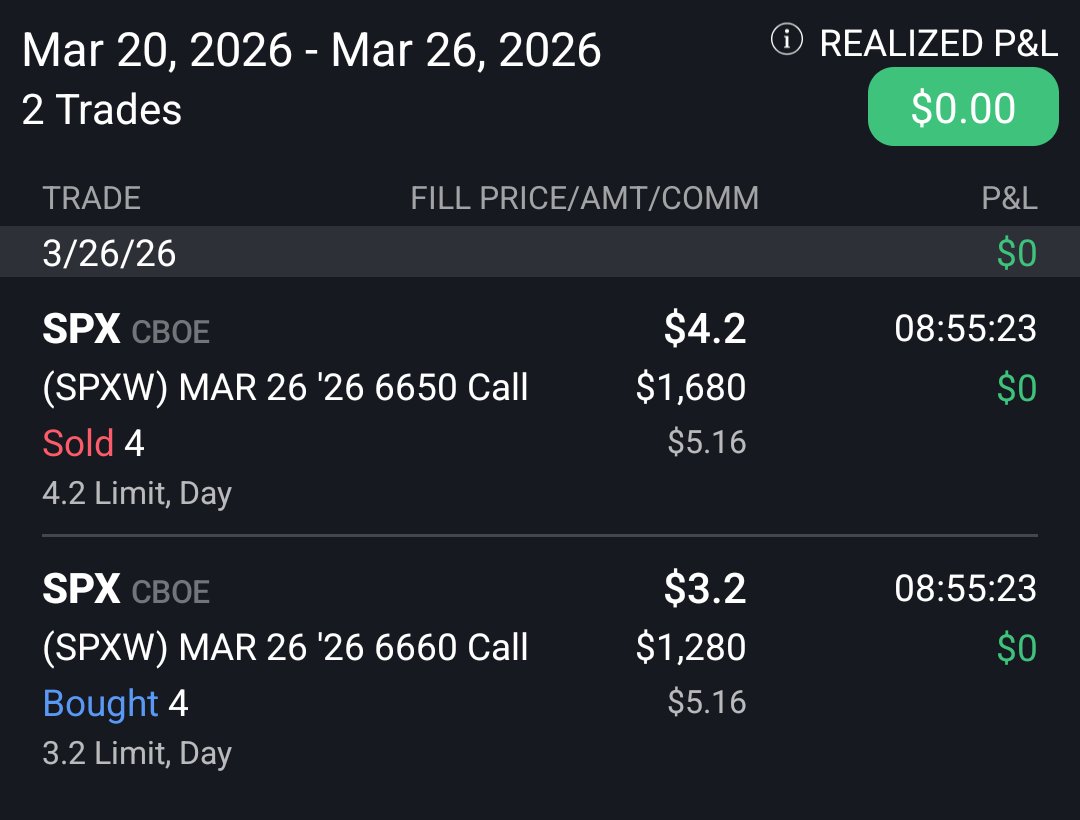1080x820 pixels.
Task: Click the 2 Trades count label
Action: click(x=102, y=109)
